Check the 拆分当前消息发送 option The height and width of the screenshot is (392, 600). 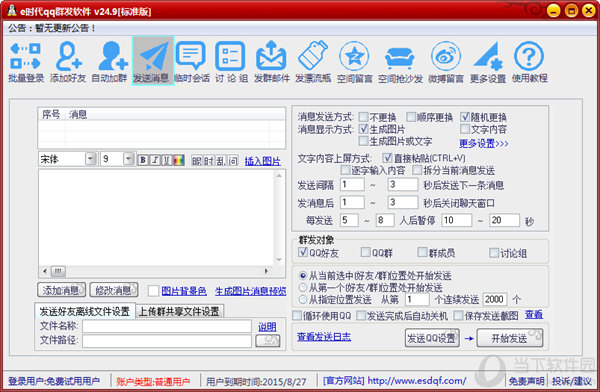417,170
